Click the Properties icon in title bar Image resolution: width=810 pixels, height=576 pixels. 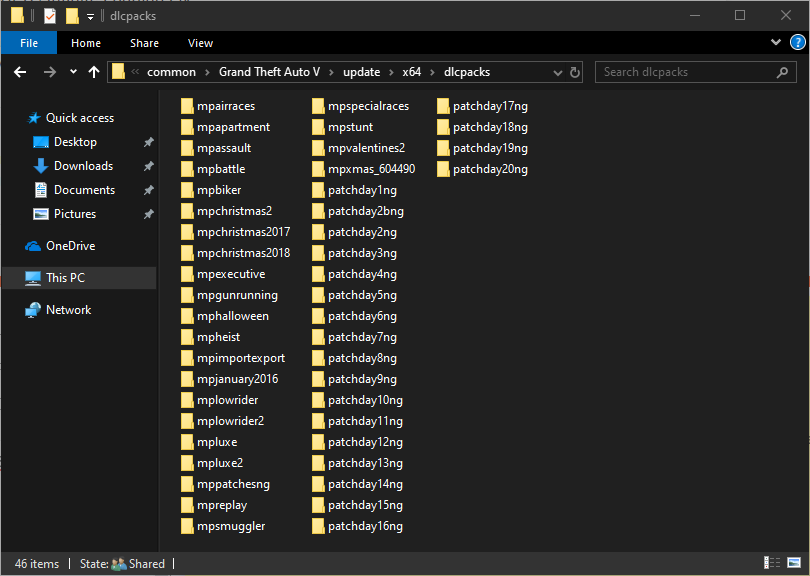(49, 16)
